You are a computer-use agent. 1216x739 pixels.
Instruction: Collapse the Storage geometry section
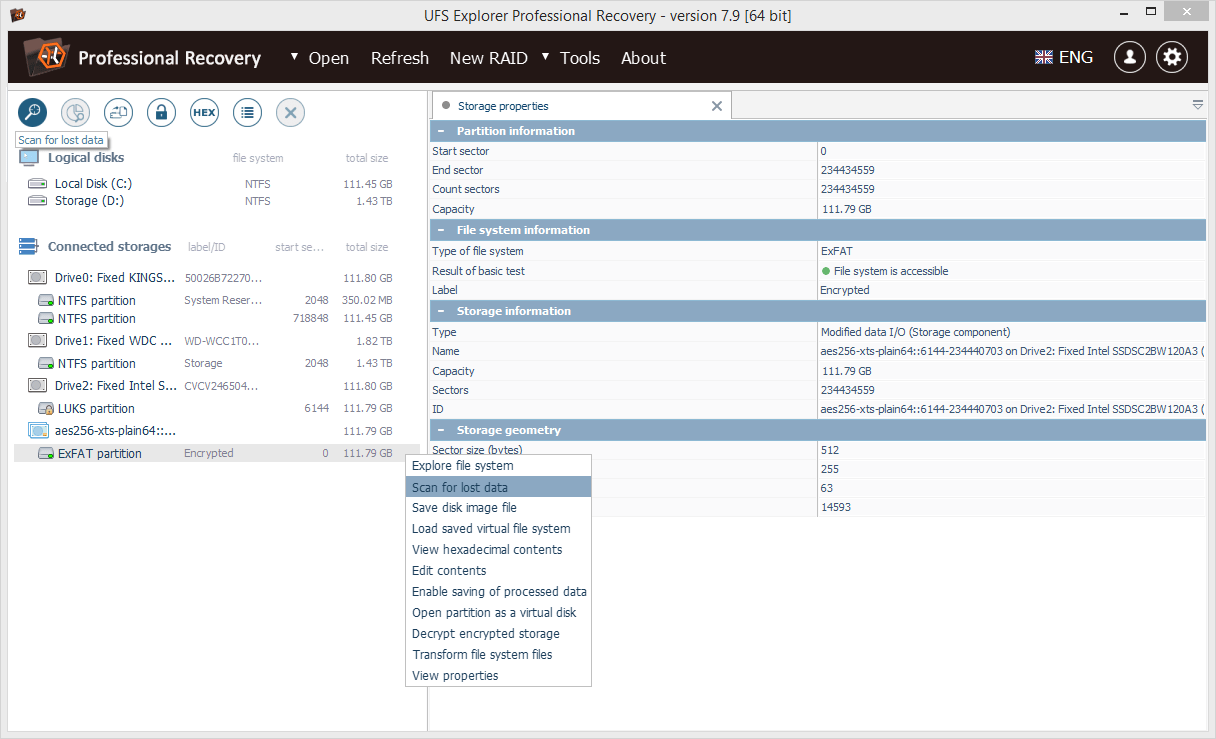[x=441, y=430]
